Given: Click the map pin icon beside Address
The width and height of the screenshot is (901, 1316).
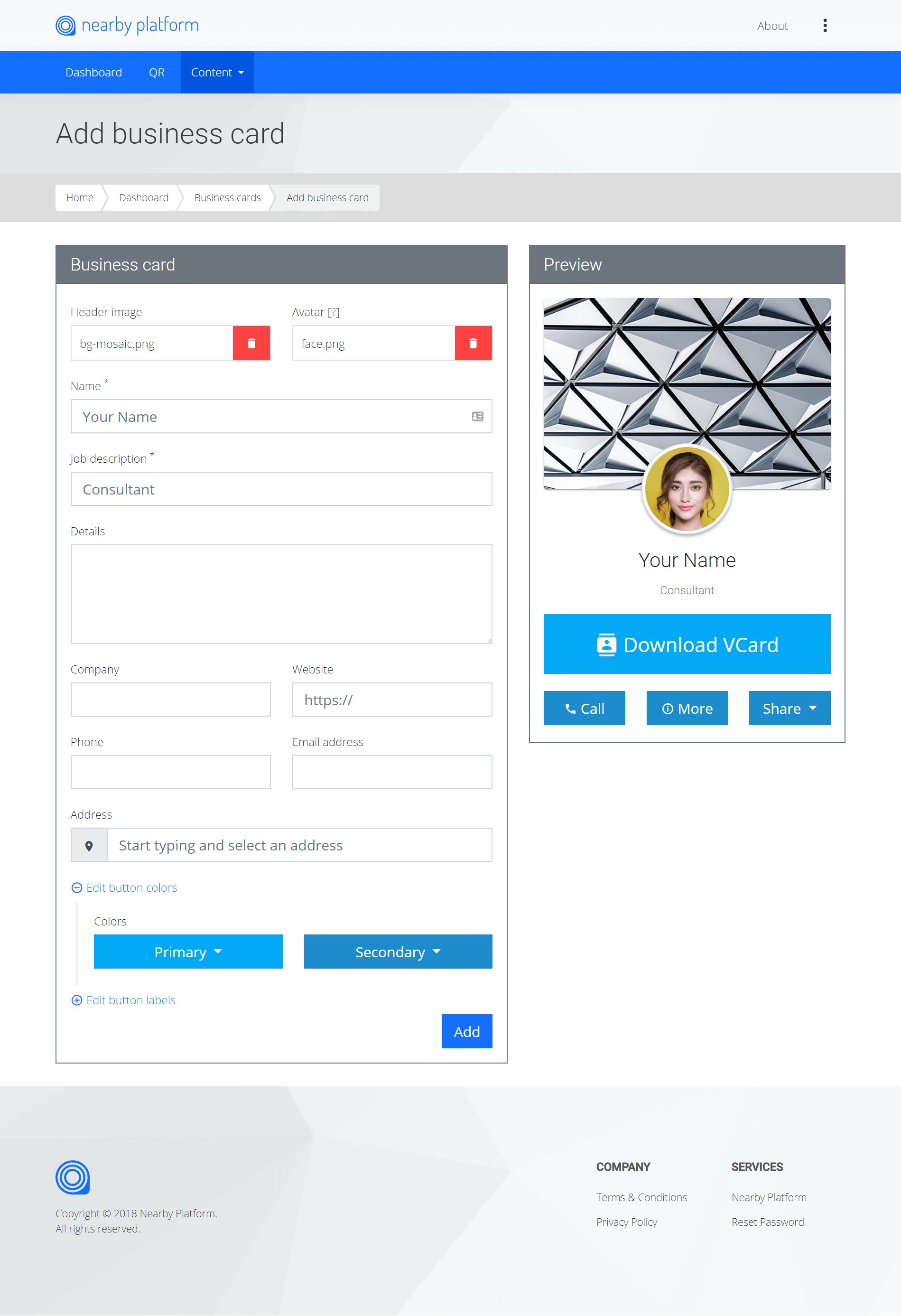Looking at the screenshot, I should tap(89, 845).
